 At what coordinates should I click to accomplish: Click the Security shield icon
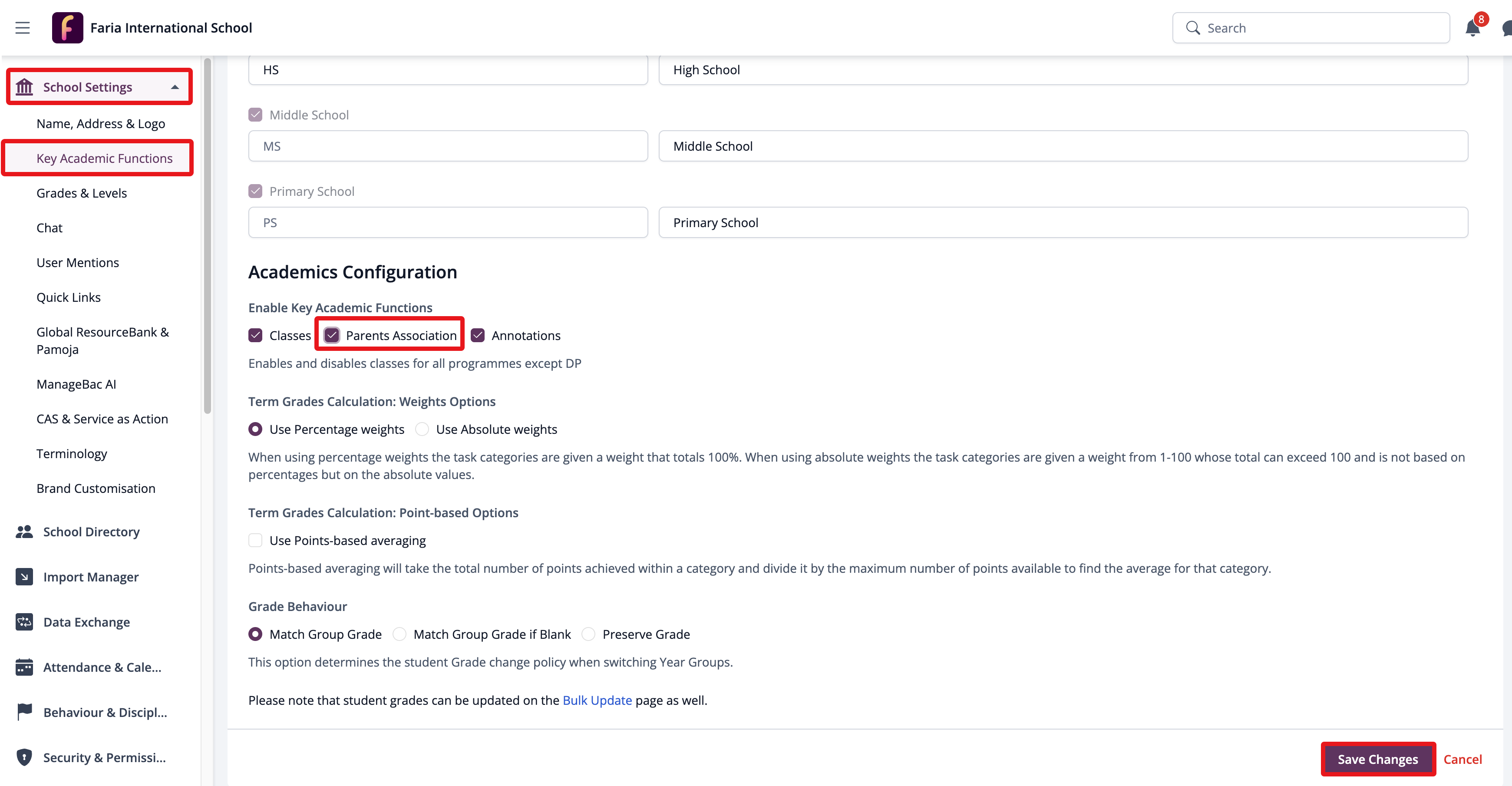pyautogui.click(x=24, y=757)
